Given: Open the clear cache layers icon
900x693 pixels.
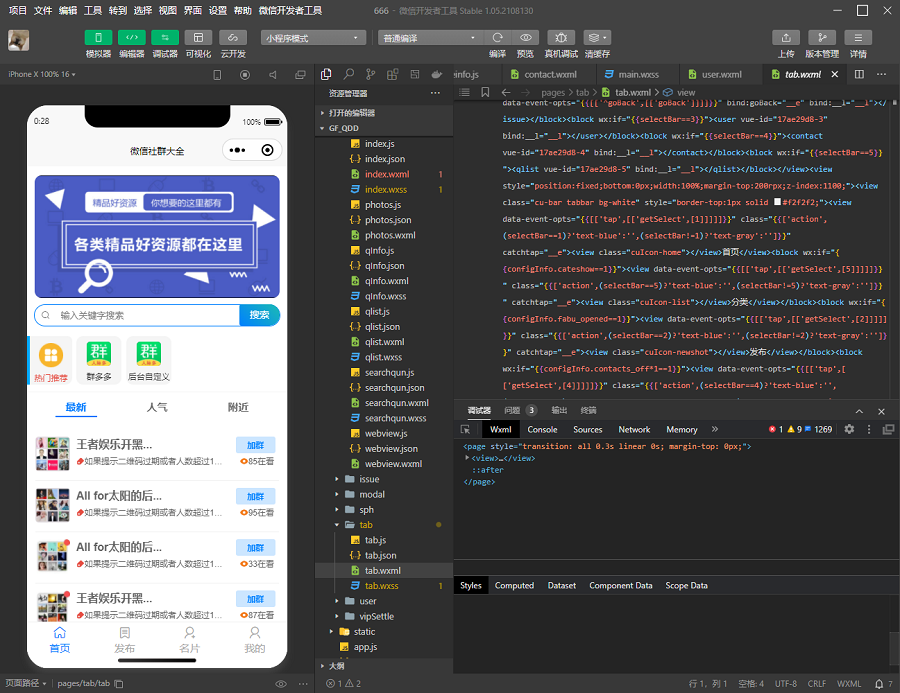Looking at the screenshot, I should tap(597, 38).
